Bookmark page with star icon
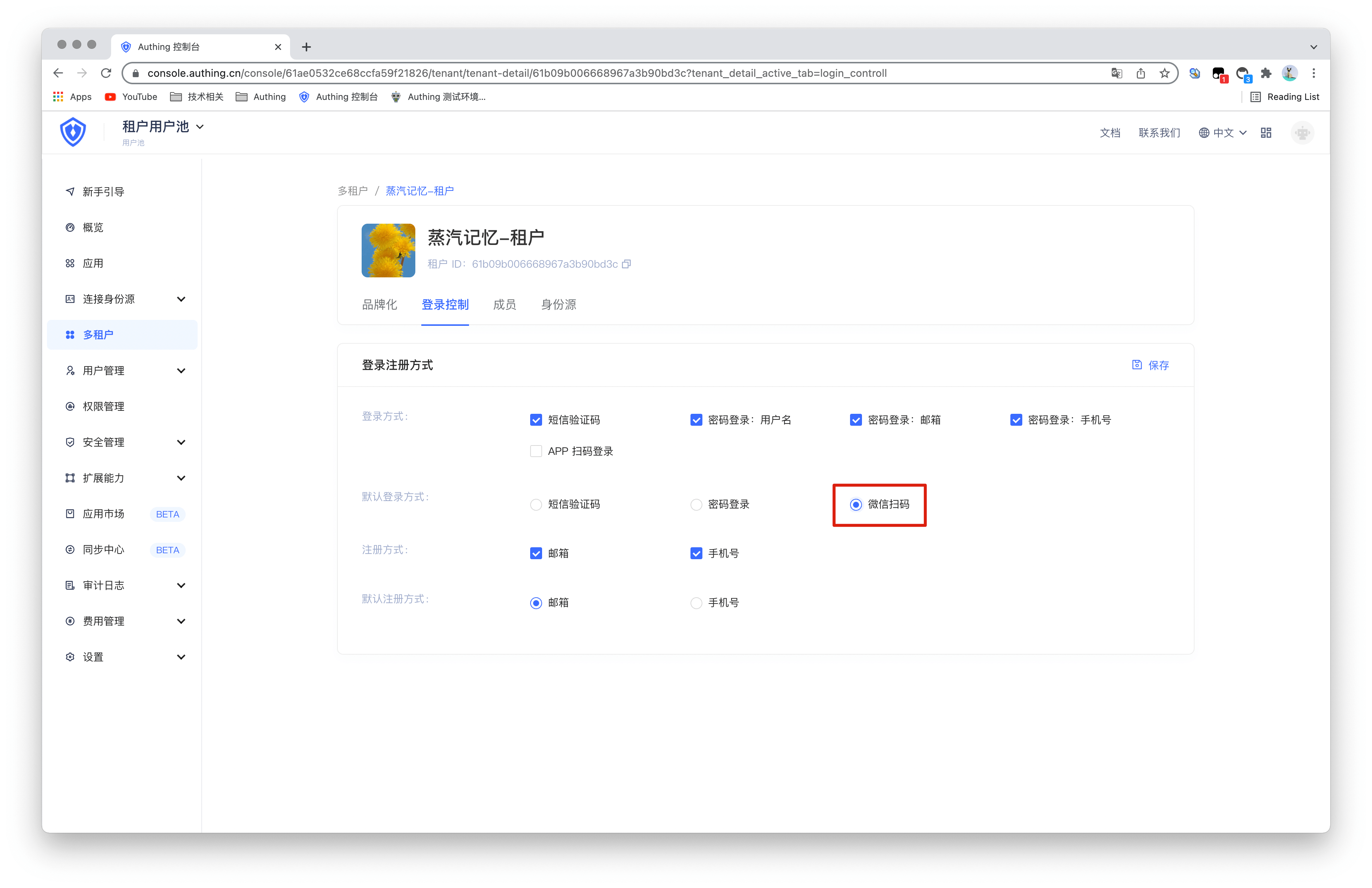This screenshot has height=888, width=1372. [1164, 73]
